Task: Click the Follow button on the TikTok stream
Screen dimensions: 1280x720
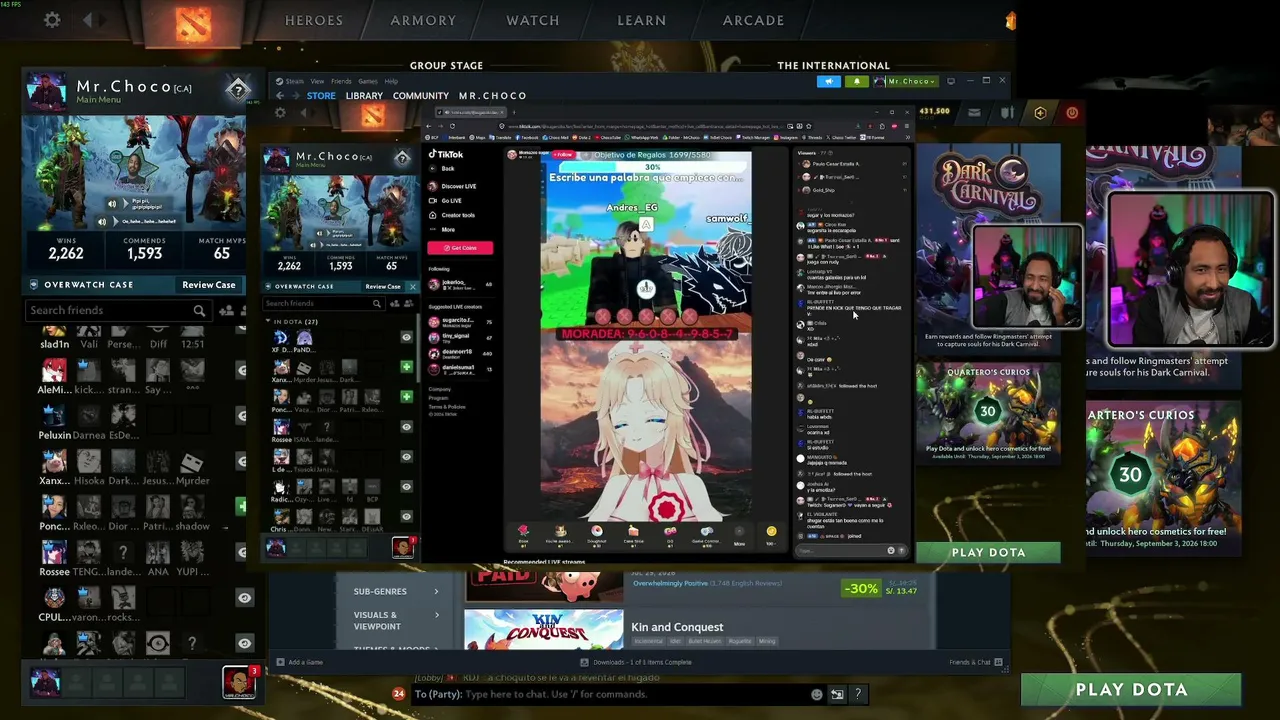Action: coord(564,155)
